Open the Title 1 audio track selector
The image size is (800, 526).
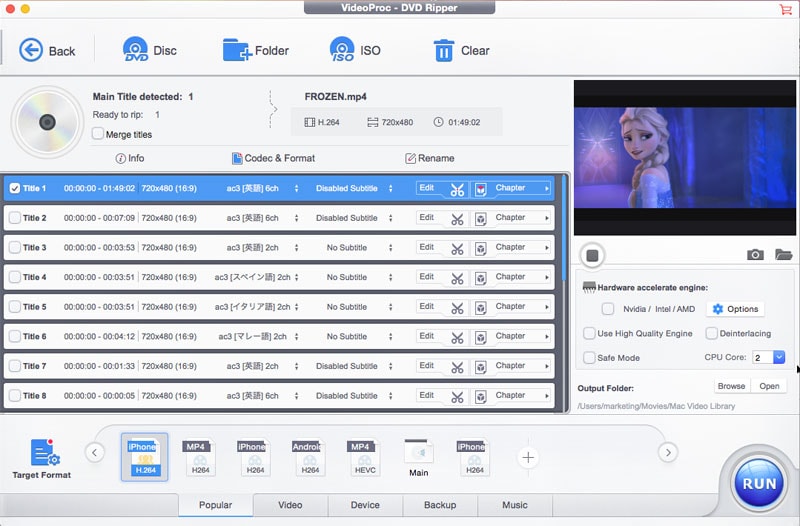click(x=296, y=188)
